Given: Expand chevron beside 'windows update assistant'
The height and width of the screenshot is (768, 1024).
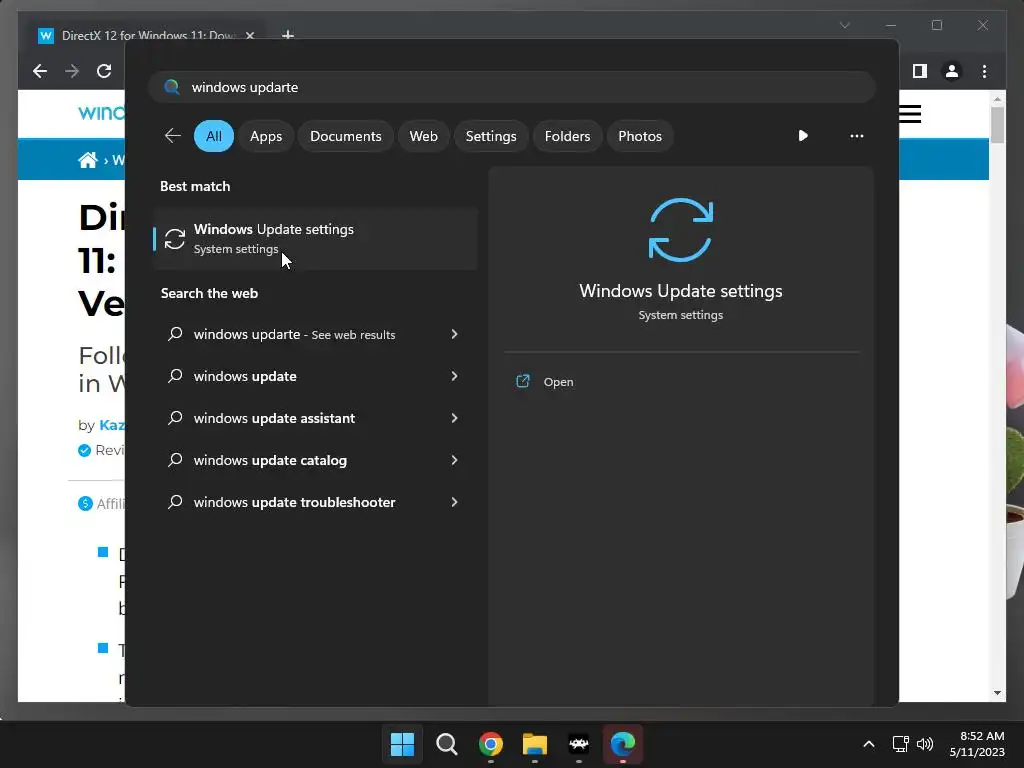Looking at the screenshot, I should point(454,418).
